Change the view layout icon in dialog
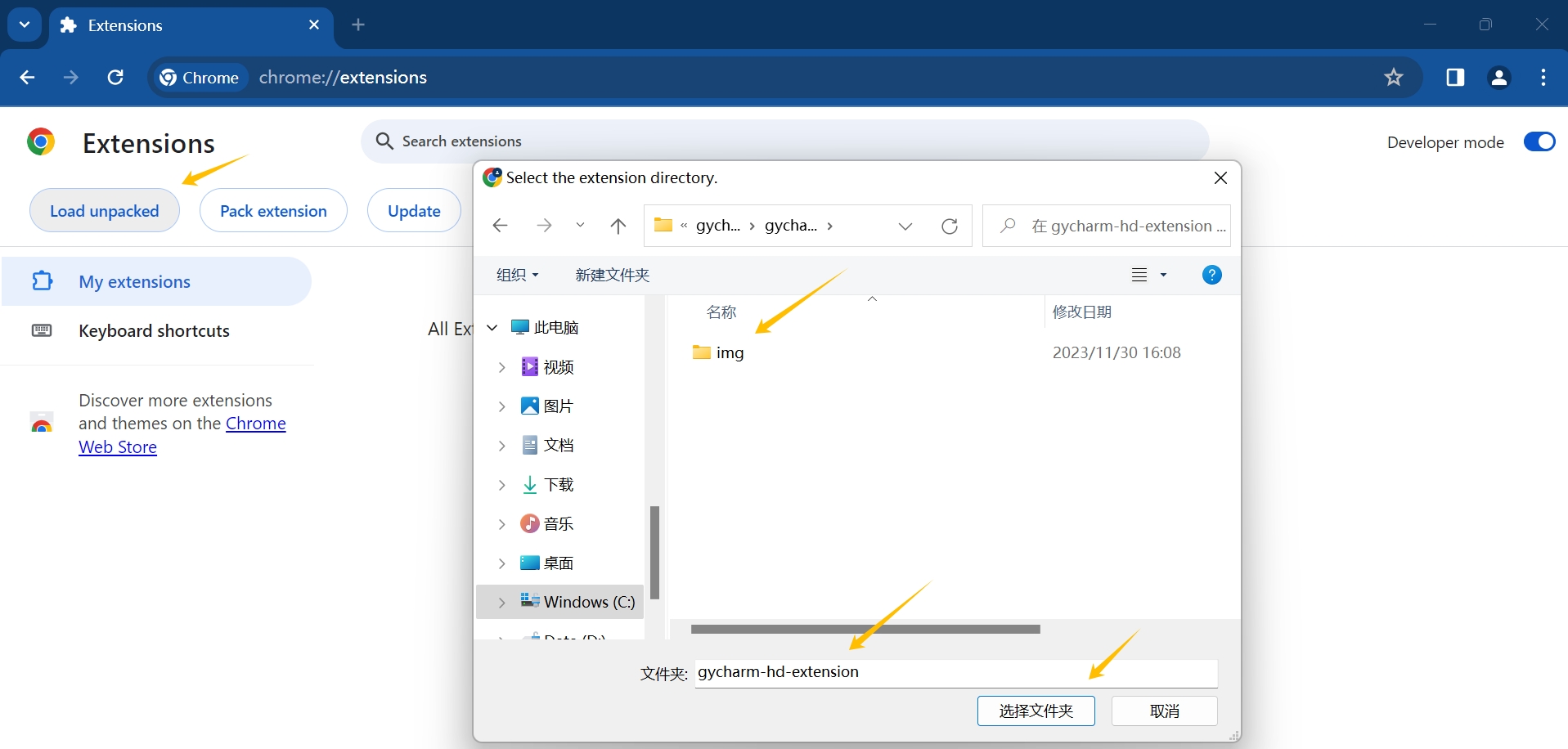1568x749 pixels. tap(1139, 275)
